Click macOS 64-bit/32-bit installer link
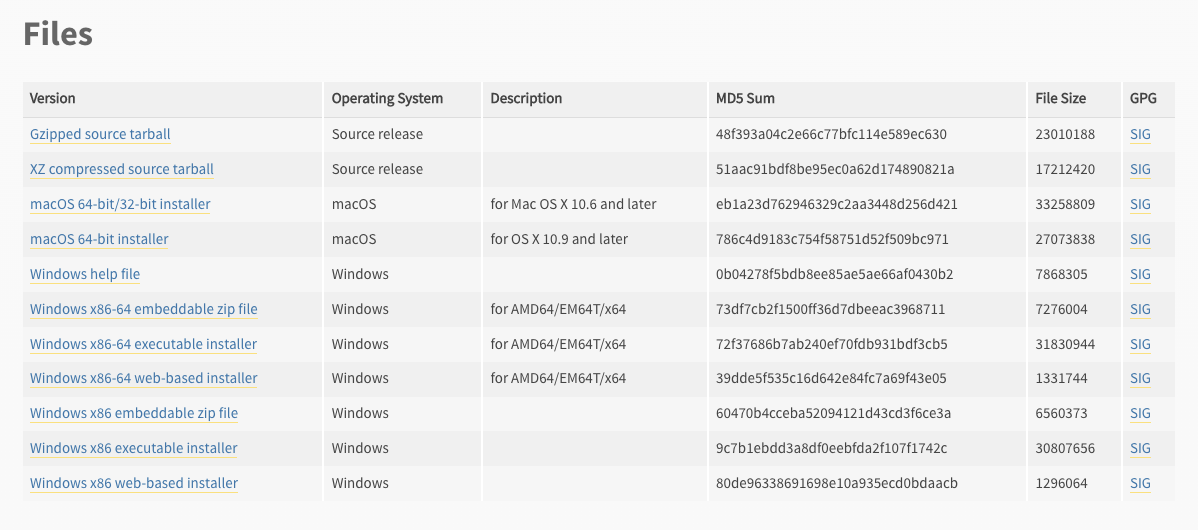 point(120,204)
